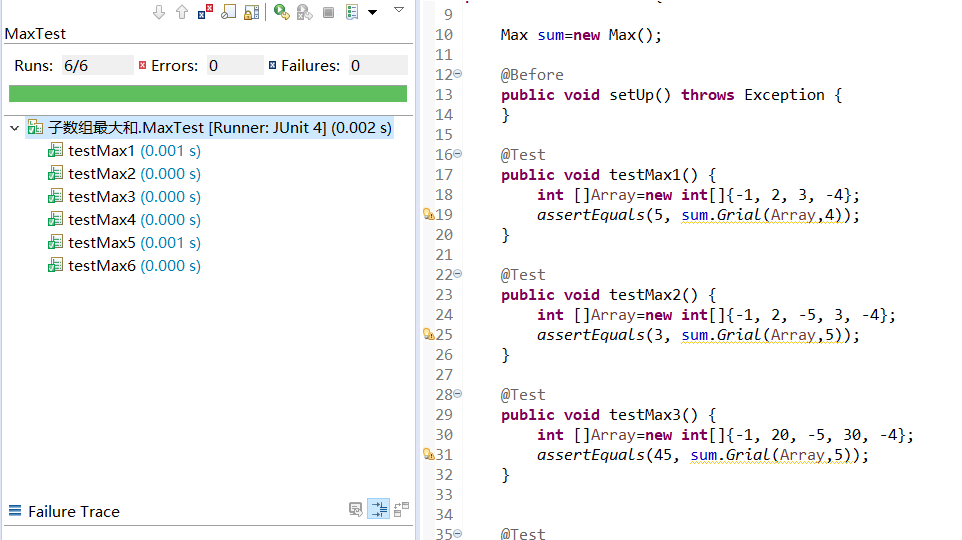
Task: Click the red Errors indicator icon
Action: tap(142, 65)
